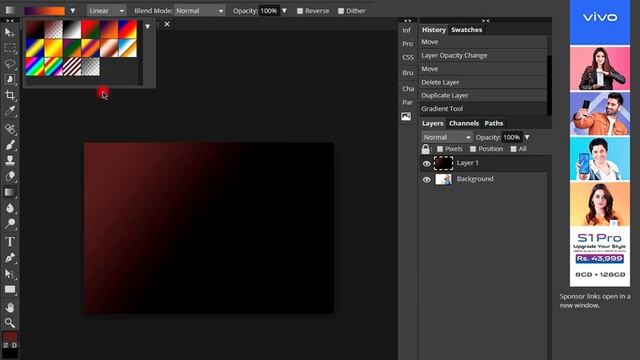Open the Cha character side panel

point(408,89)
